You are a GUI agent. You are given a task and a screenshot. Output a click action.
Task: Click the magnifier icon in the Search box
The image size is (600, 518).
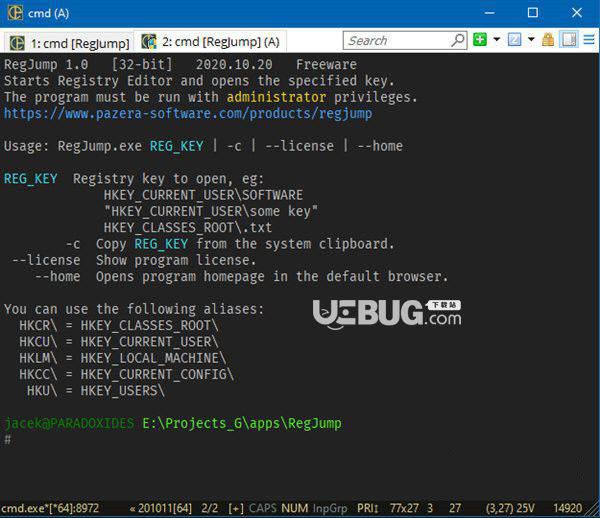click(x=458, y=40)
